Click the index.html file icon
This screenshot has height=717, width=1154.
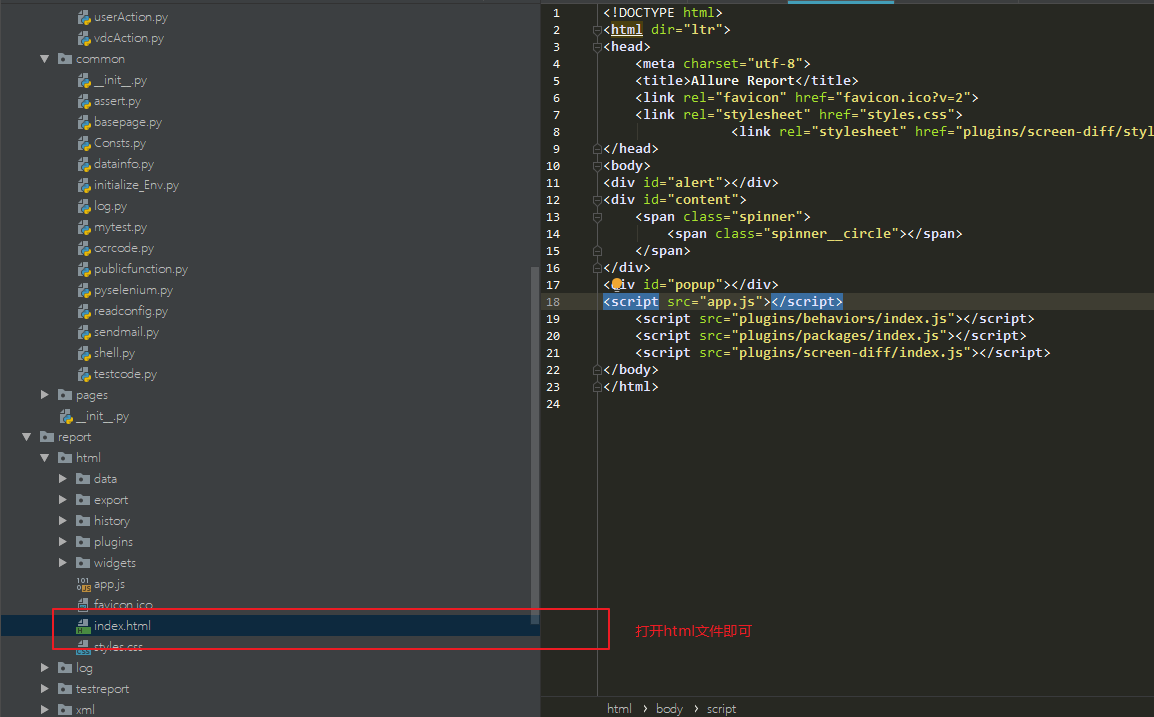coord(83,626)
